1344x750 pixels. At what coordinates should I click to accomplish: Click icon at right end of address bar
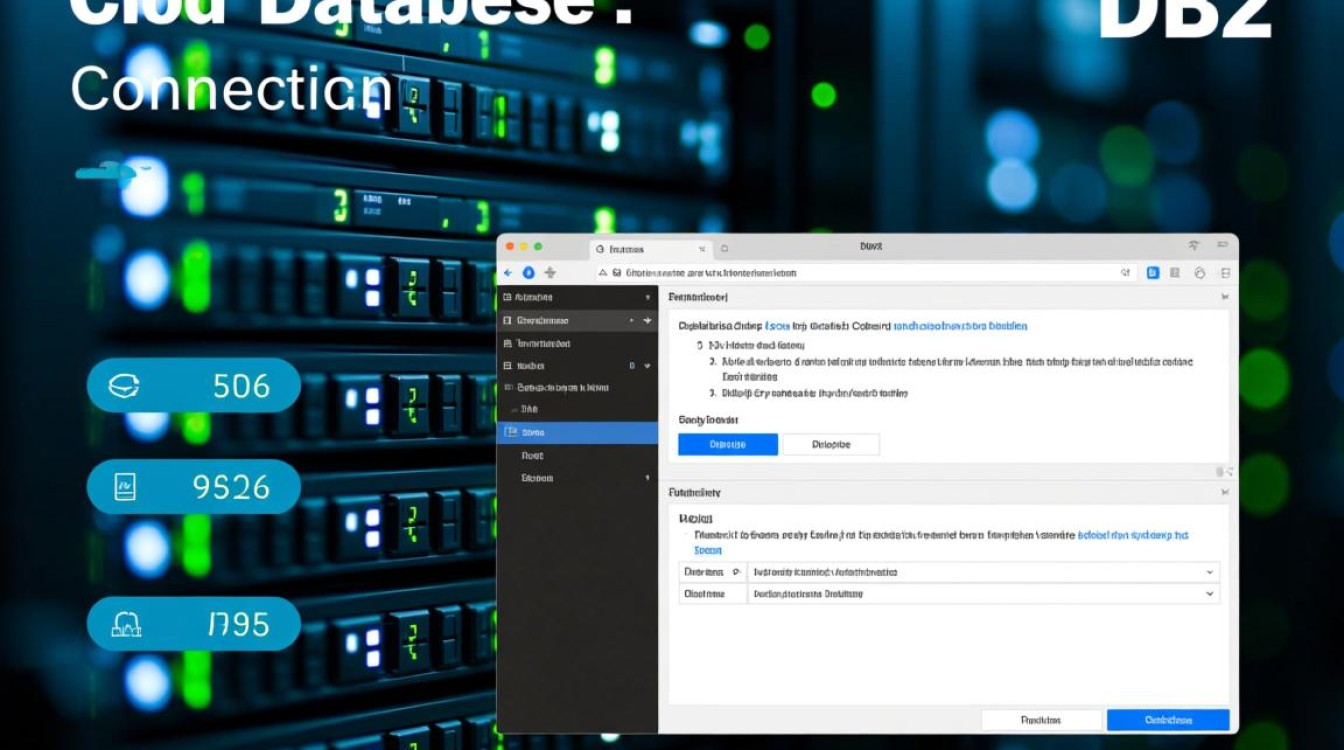tap(1125, 273)
